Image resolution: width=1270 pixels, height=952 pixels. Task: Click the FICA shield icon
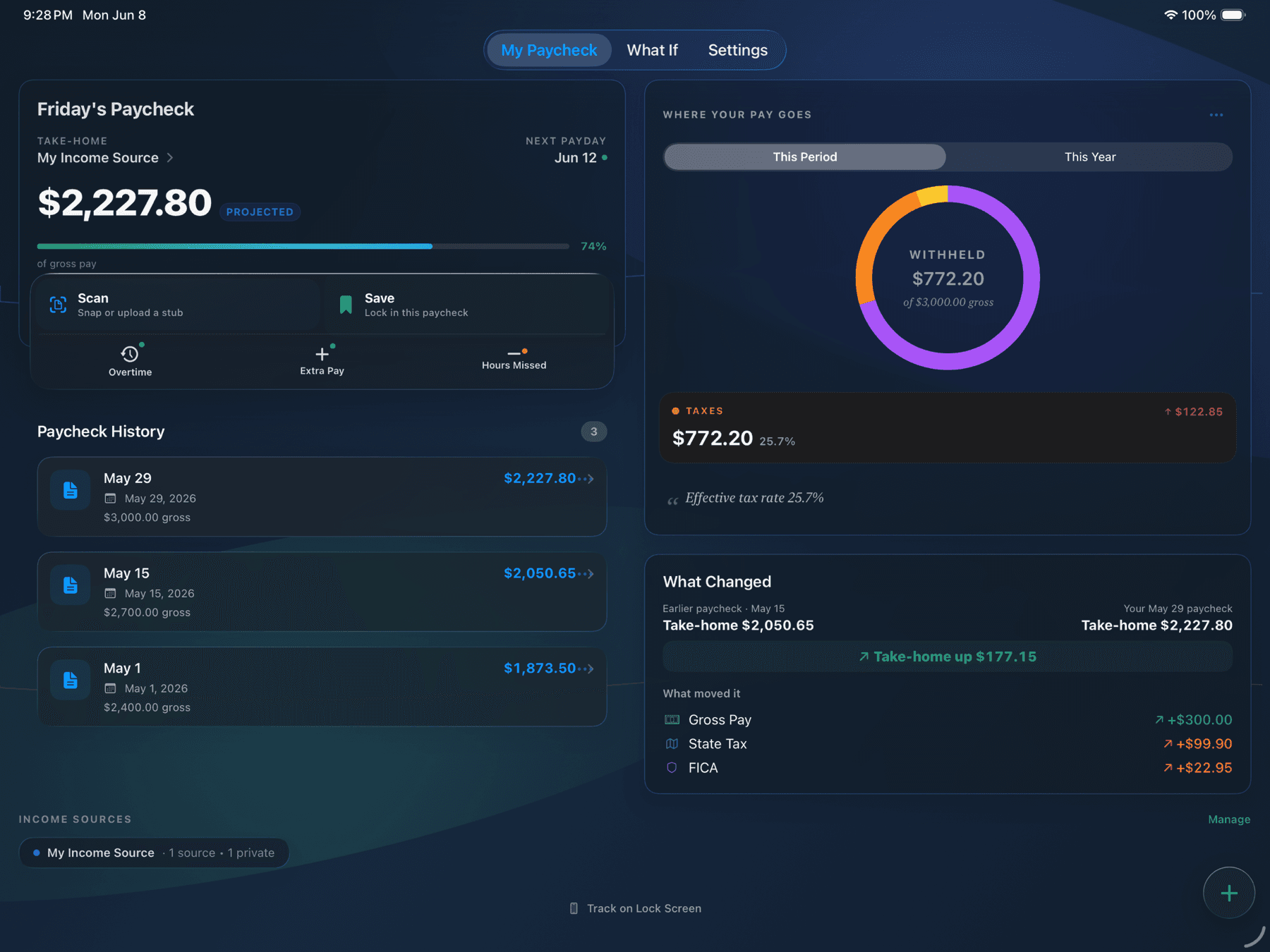pyautogui.click(x=672, y=768)
